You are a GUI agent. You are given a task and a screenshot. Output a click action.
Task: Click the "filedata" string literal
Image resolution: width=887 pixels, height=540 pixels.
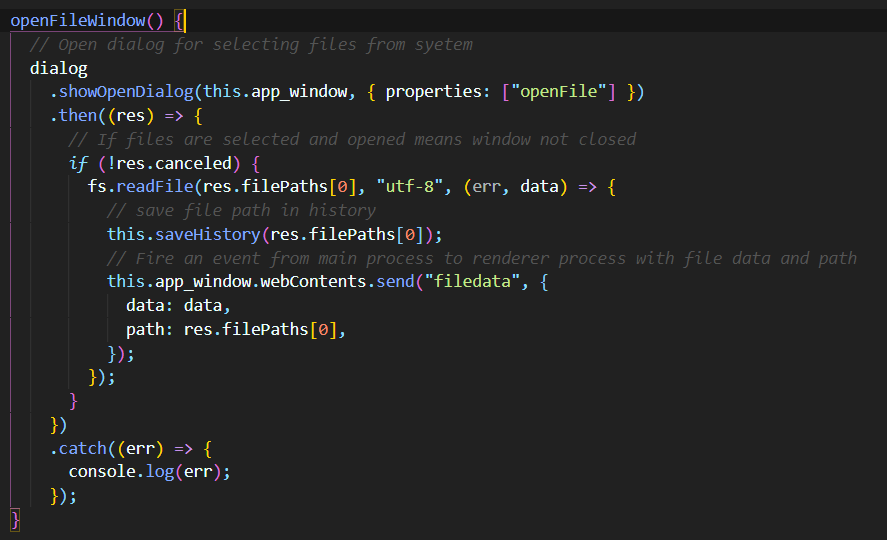click(472, 282)
